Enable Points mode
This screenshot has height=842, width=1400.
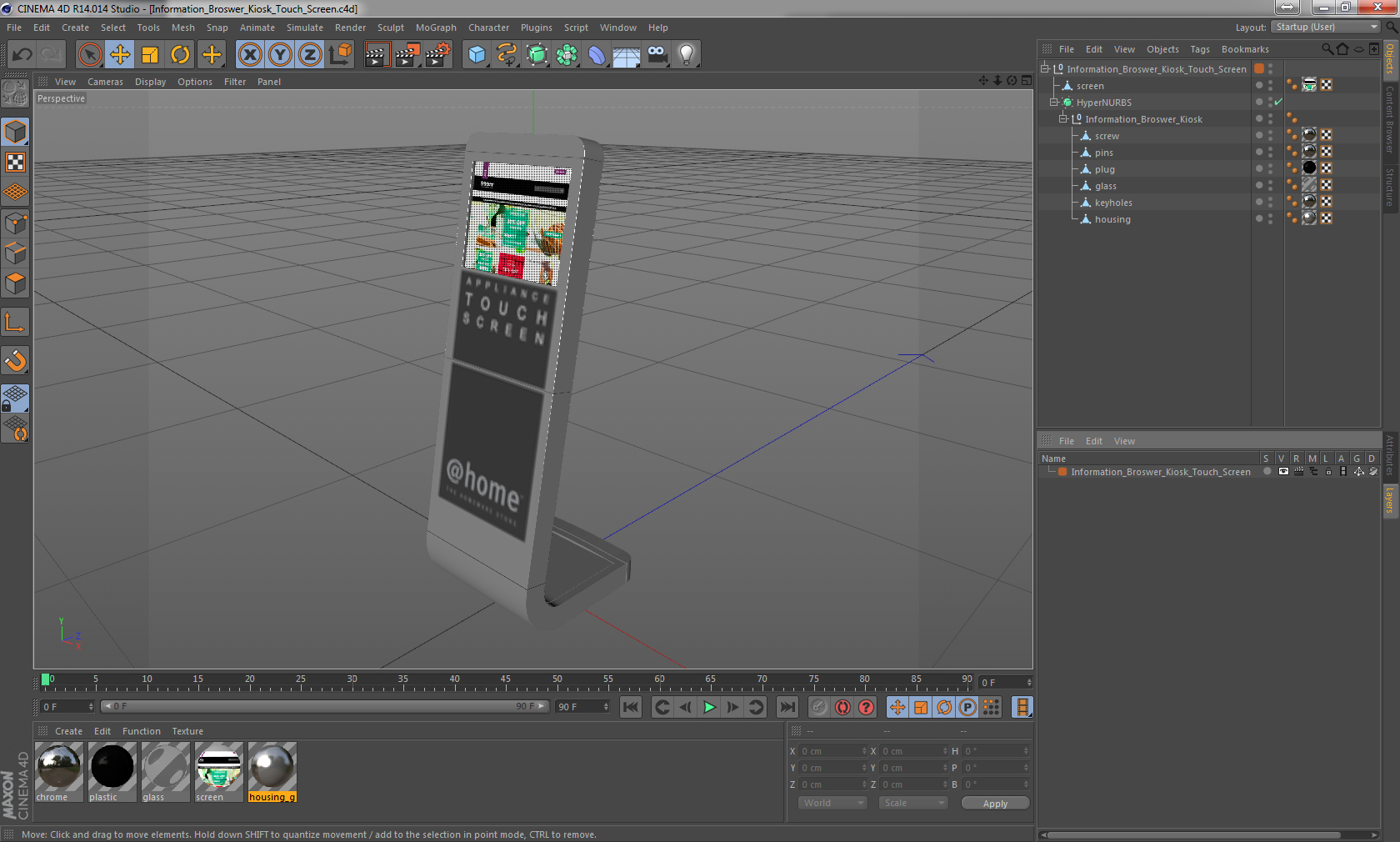tap(15, 223)
